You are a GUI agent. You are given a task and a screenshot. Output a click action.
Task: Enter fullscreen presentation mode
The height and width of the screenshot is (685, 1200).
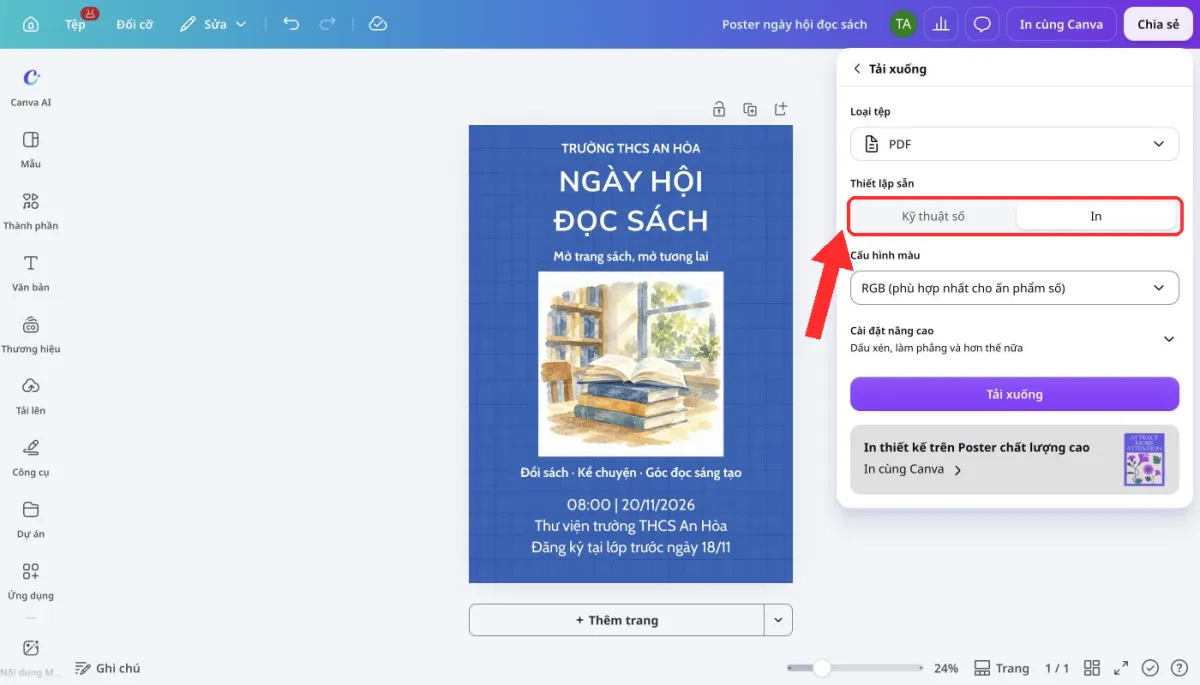(1121, 668)
